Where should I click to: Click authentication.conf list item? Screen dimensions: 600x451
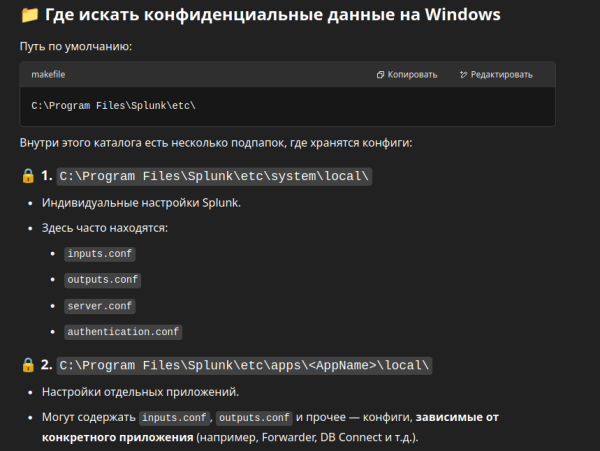click(123, 332)
